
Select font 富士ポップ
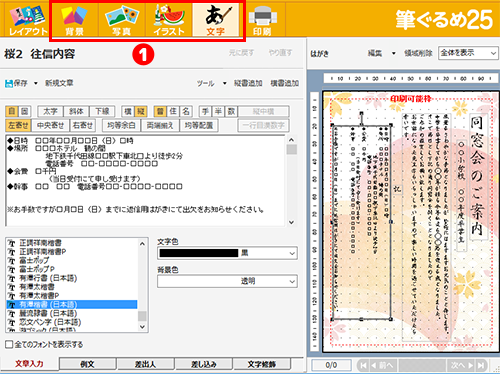coord(34,260)
